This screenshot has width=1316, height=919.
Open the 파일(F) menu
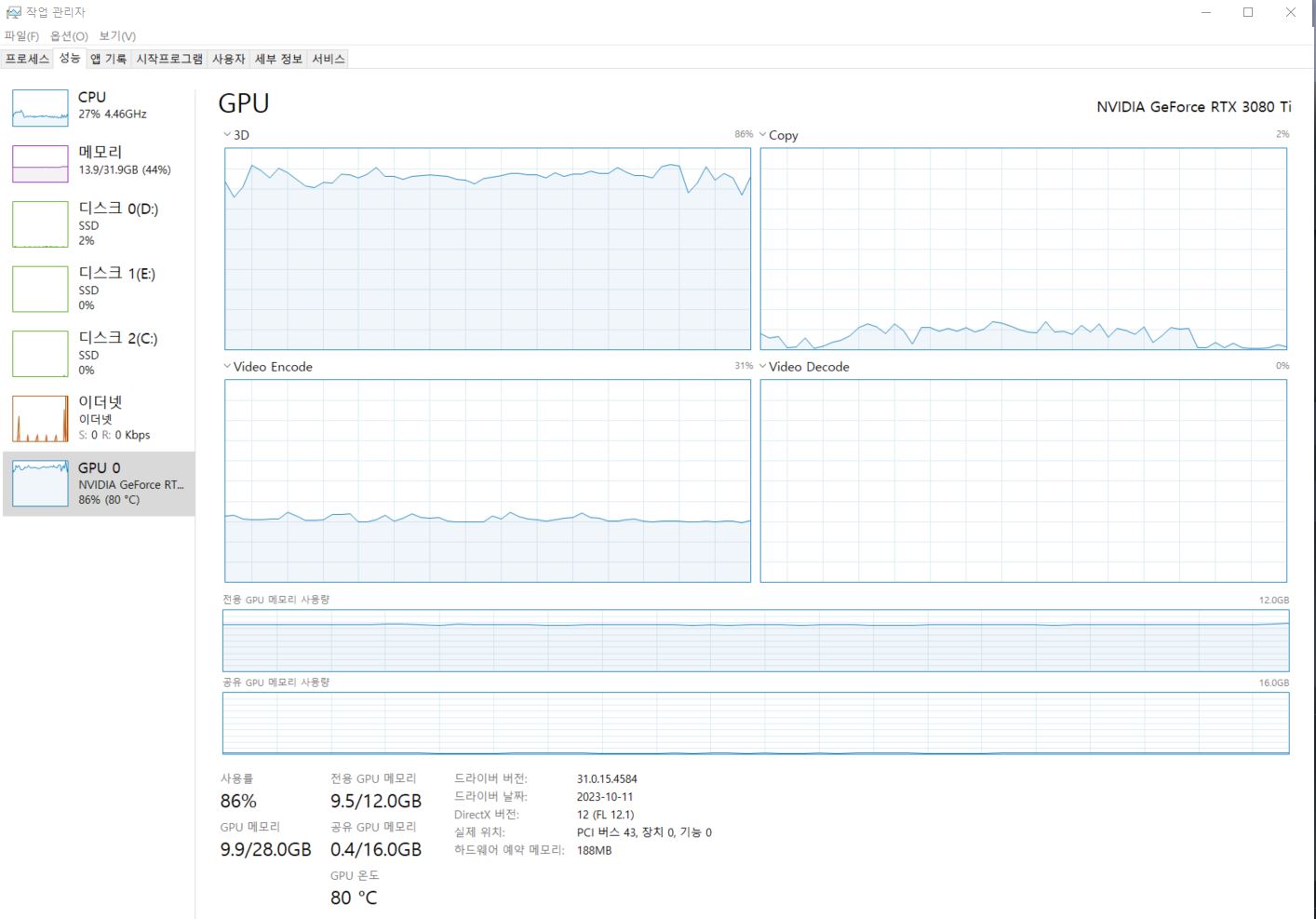click(21, 36)
